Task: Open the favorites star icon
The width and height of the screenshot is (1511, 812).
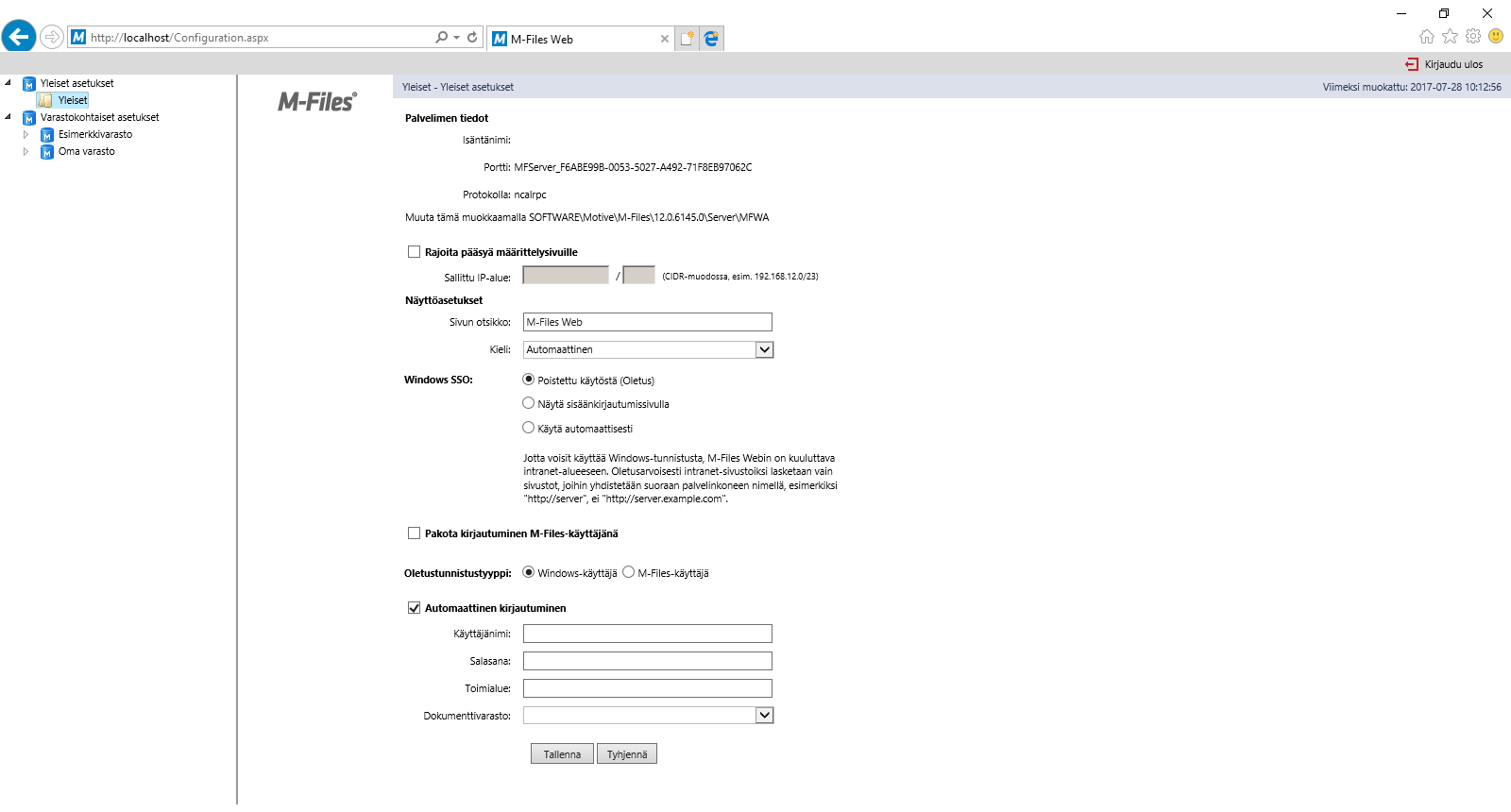Action: click(x=1450, y=37)
